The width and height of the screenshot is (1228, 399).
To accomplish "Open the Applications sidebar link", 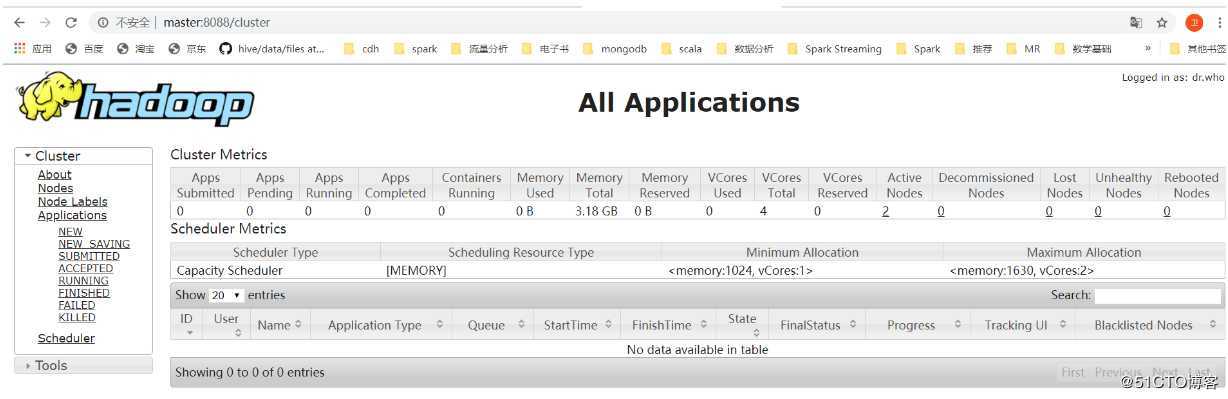I will 72,215.
